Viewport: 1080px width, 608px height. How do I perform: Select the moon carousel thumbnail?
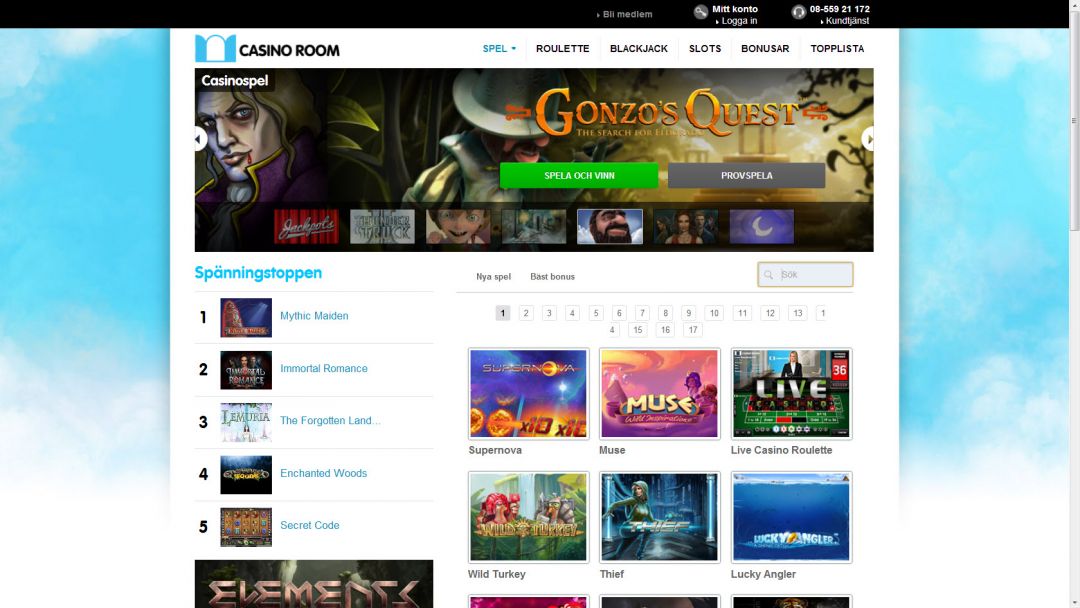(762, 227)
